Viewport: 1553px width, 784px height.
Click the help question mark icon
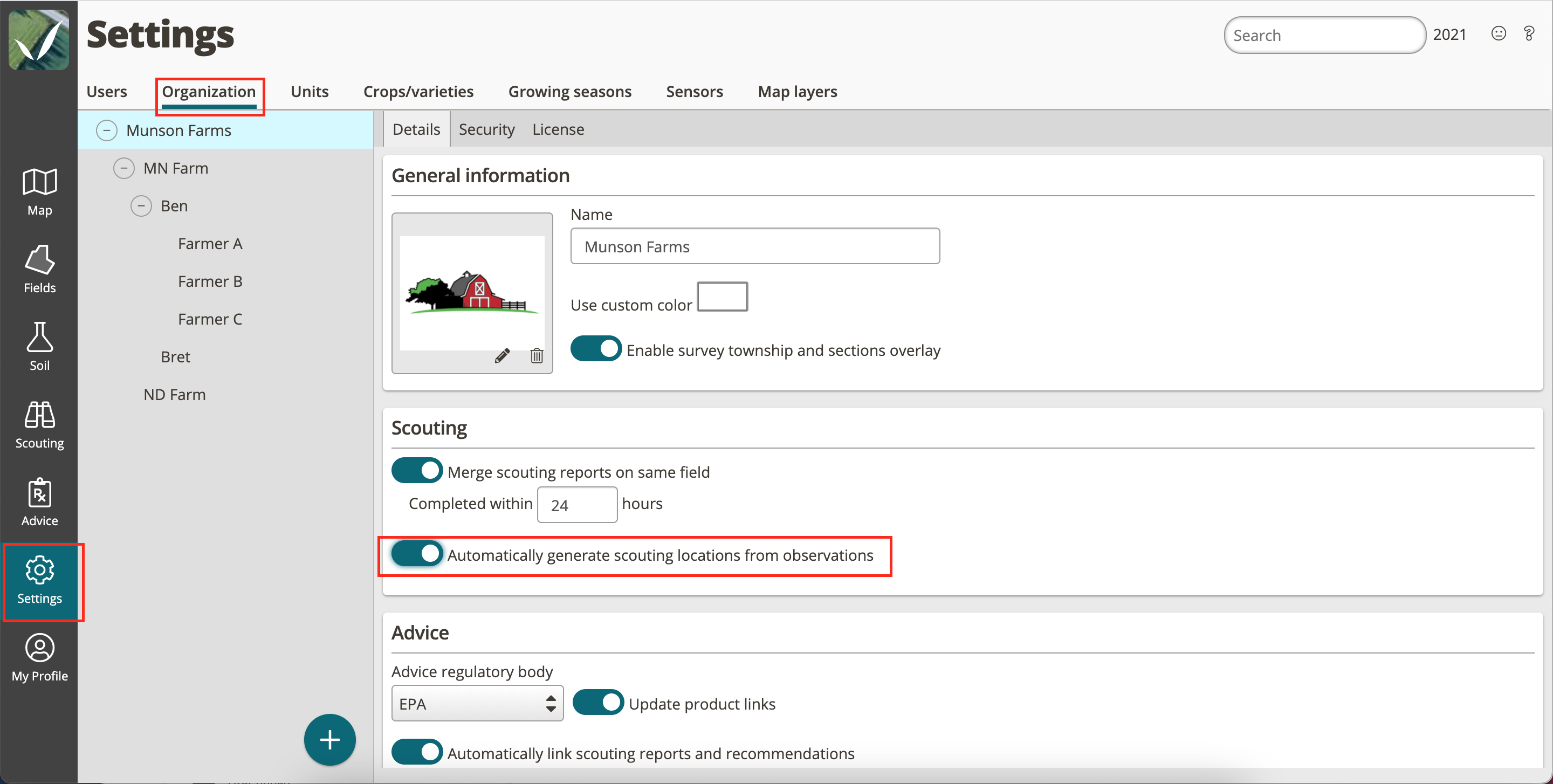pos(1528,34)
